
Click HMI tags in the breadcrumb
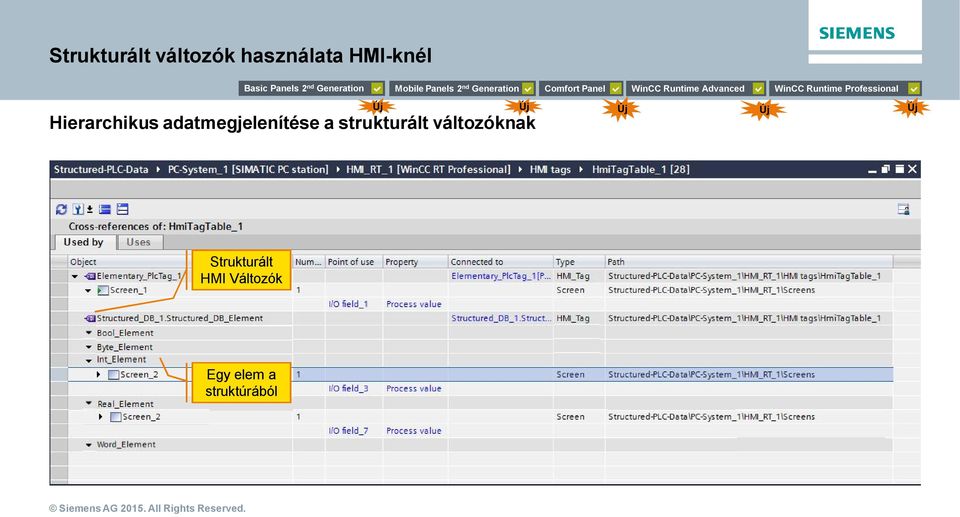click(x=550, y=170)
